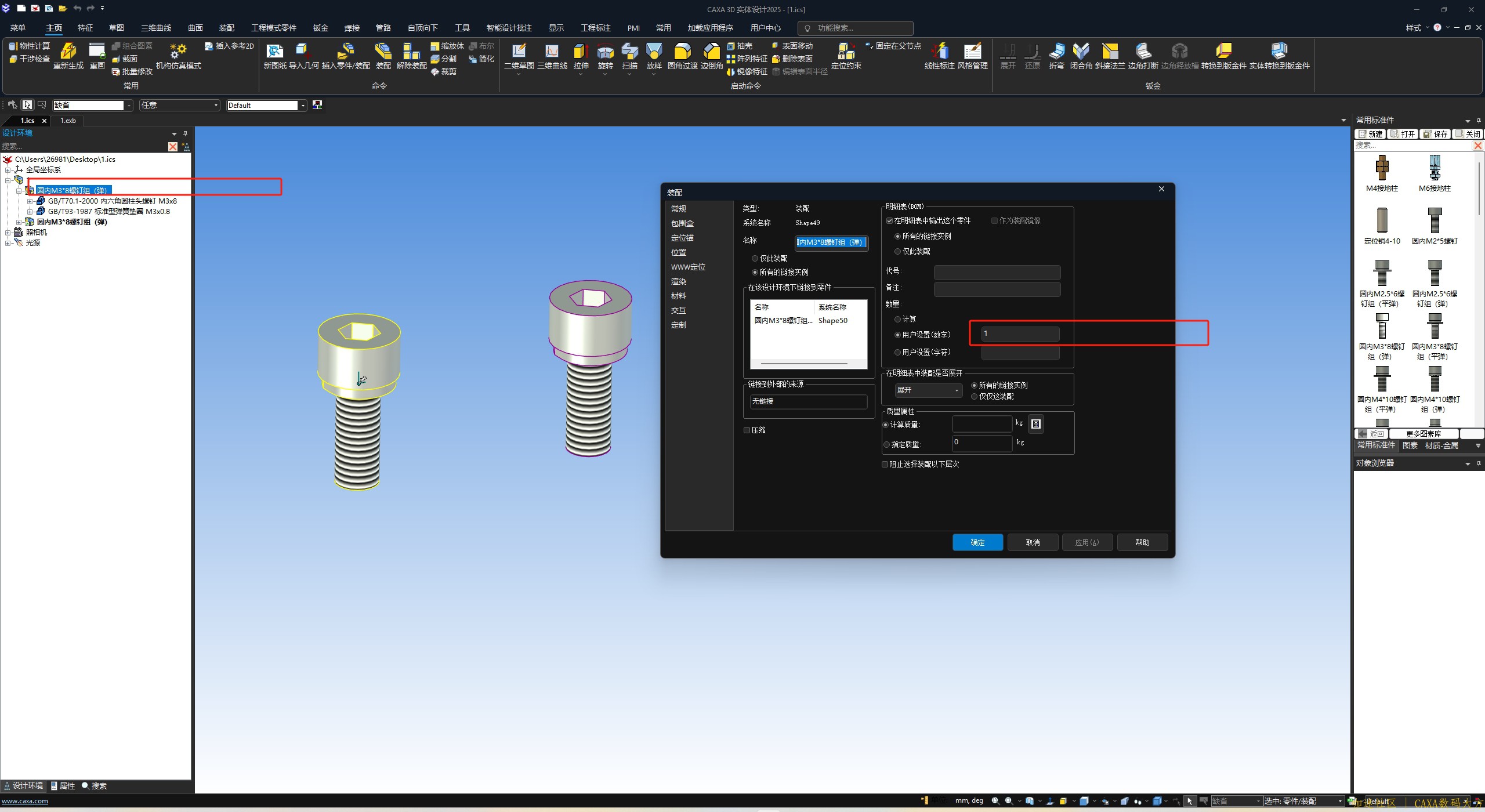Click the 机构仿真模式 gear icon
This screenshot has height=812, width=1485.
tap(178, 51)
